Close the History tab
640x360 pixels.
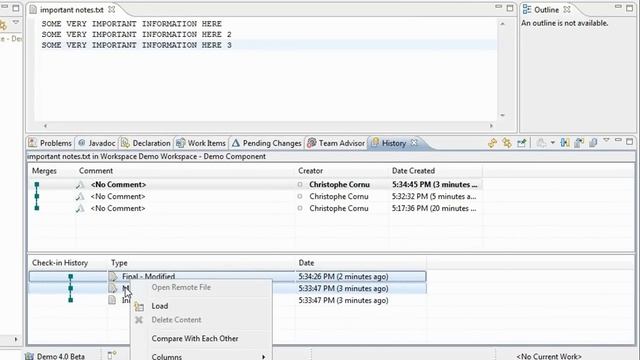pyautogui.click(x=414, y=142)
